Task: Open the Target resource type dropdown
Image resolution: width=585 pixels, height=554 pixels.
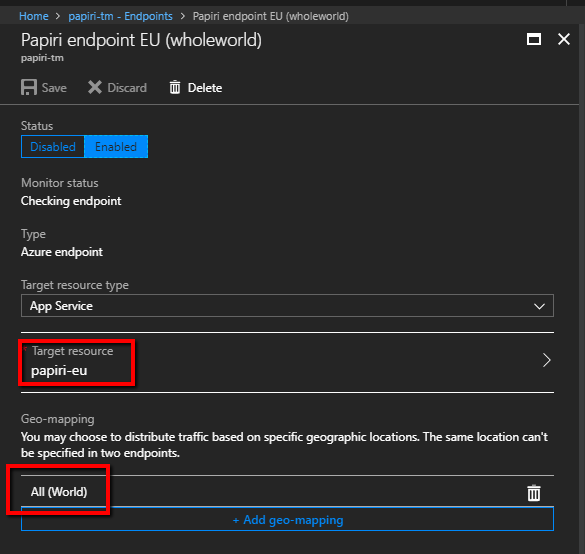Action: pyautogui.click(x=287, y=306)
